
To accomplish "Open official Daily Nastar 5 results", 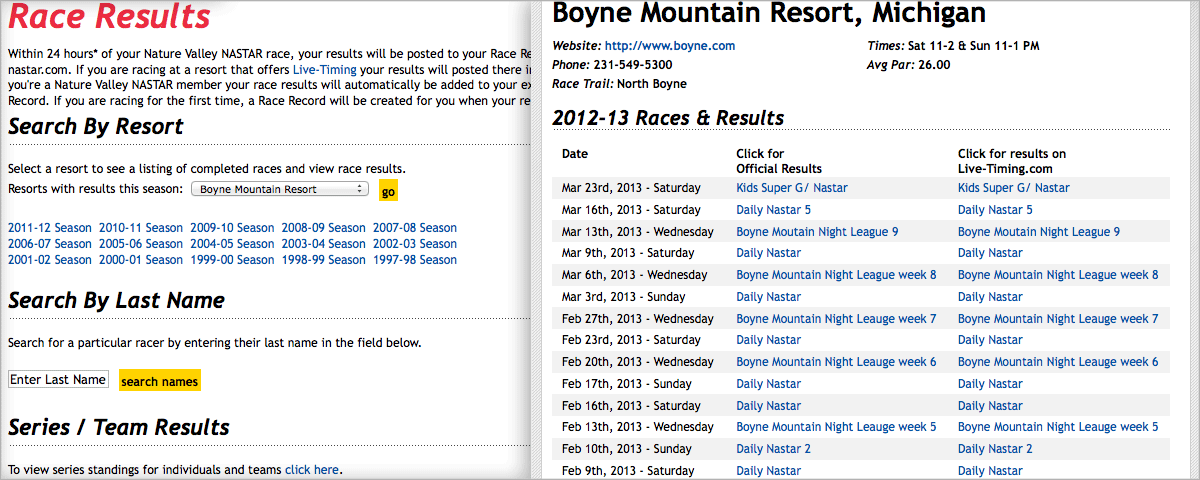I will click(x=773, y=210).
